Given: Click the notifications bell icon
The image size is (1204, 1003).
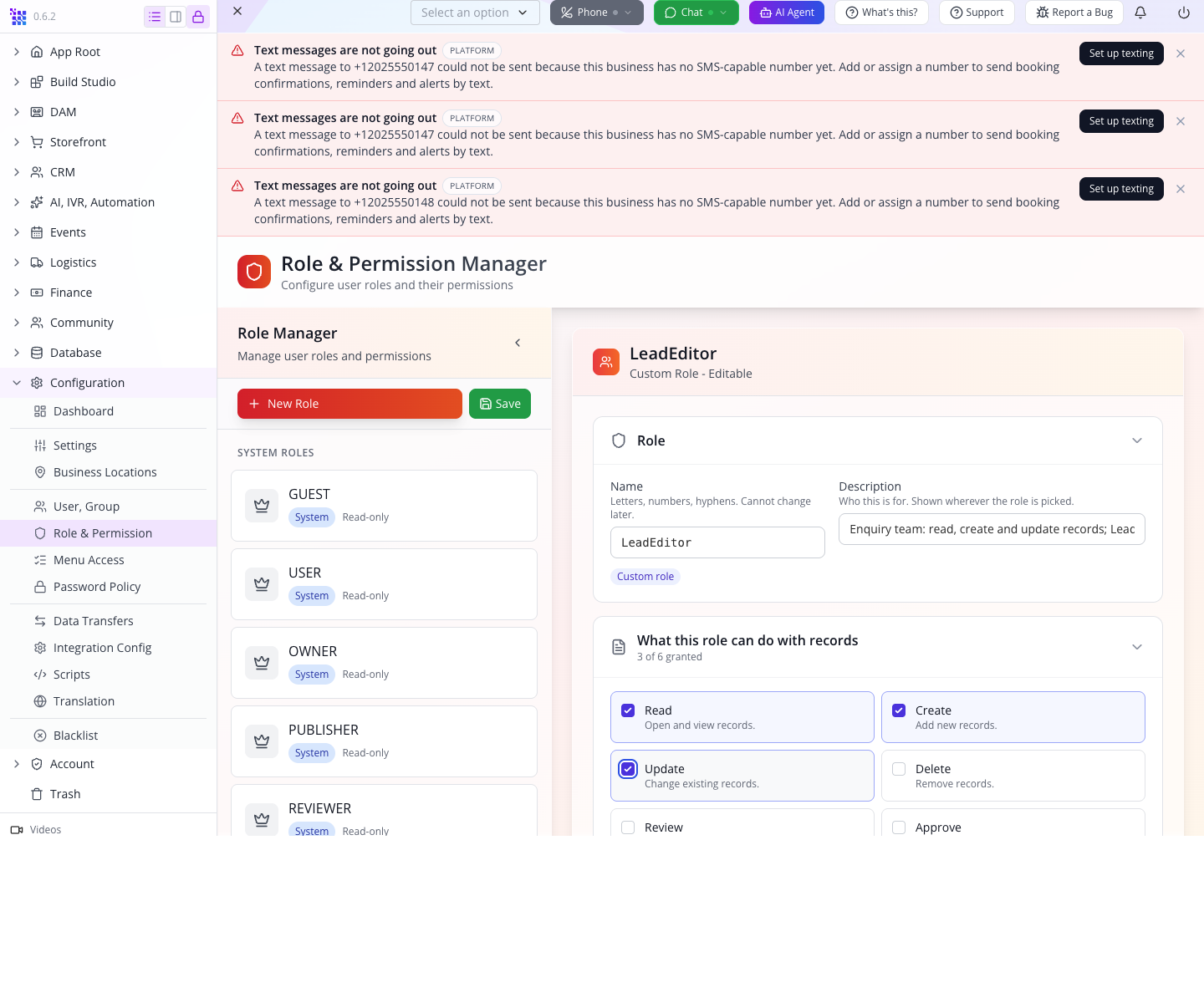Looking at the screenshot, I should point(1140,13).
